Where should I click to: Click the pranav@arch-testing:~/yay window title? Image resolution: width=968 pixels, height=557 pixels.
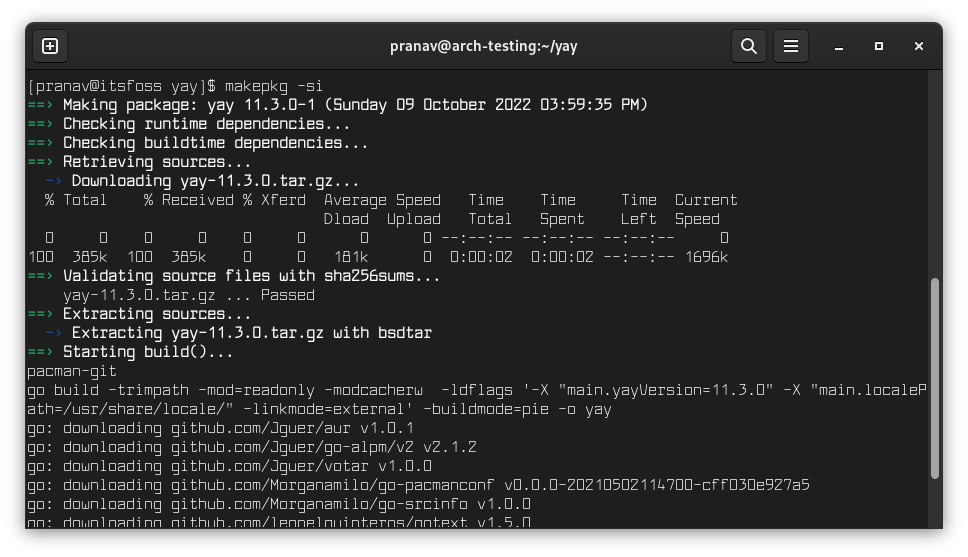[484, 46]
